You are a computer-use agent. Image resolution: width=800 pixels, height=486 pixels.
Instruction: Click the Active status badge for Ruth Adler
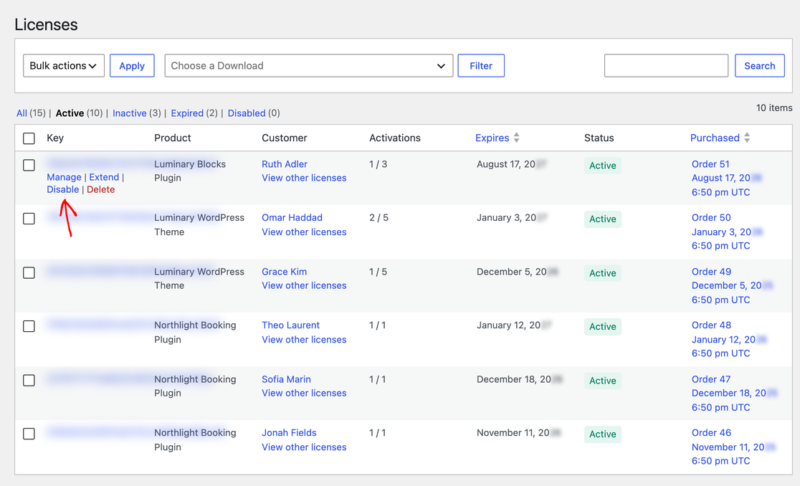tap(603, 165)
